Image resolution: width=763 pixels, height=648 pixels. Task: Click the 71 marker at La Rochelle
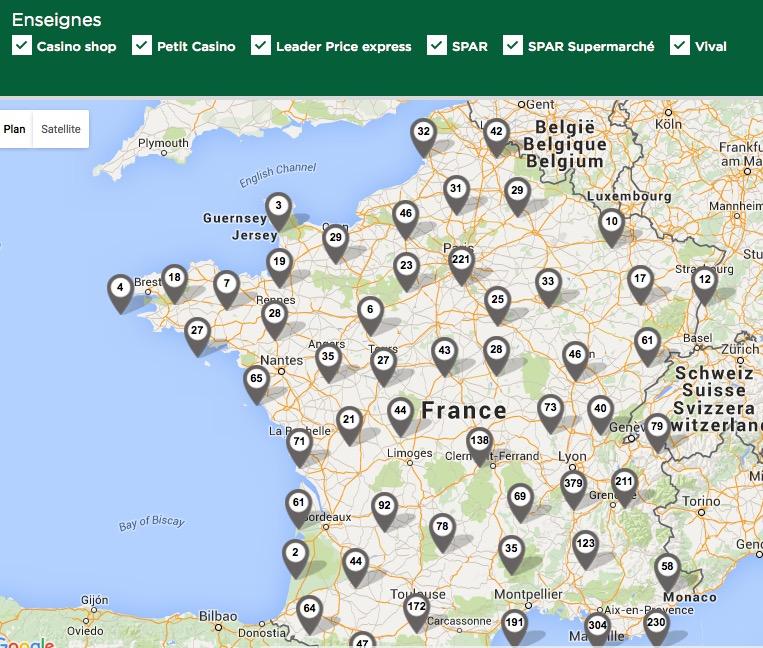[299, 448]
